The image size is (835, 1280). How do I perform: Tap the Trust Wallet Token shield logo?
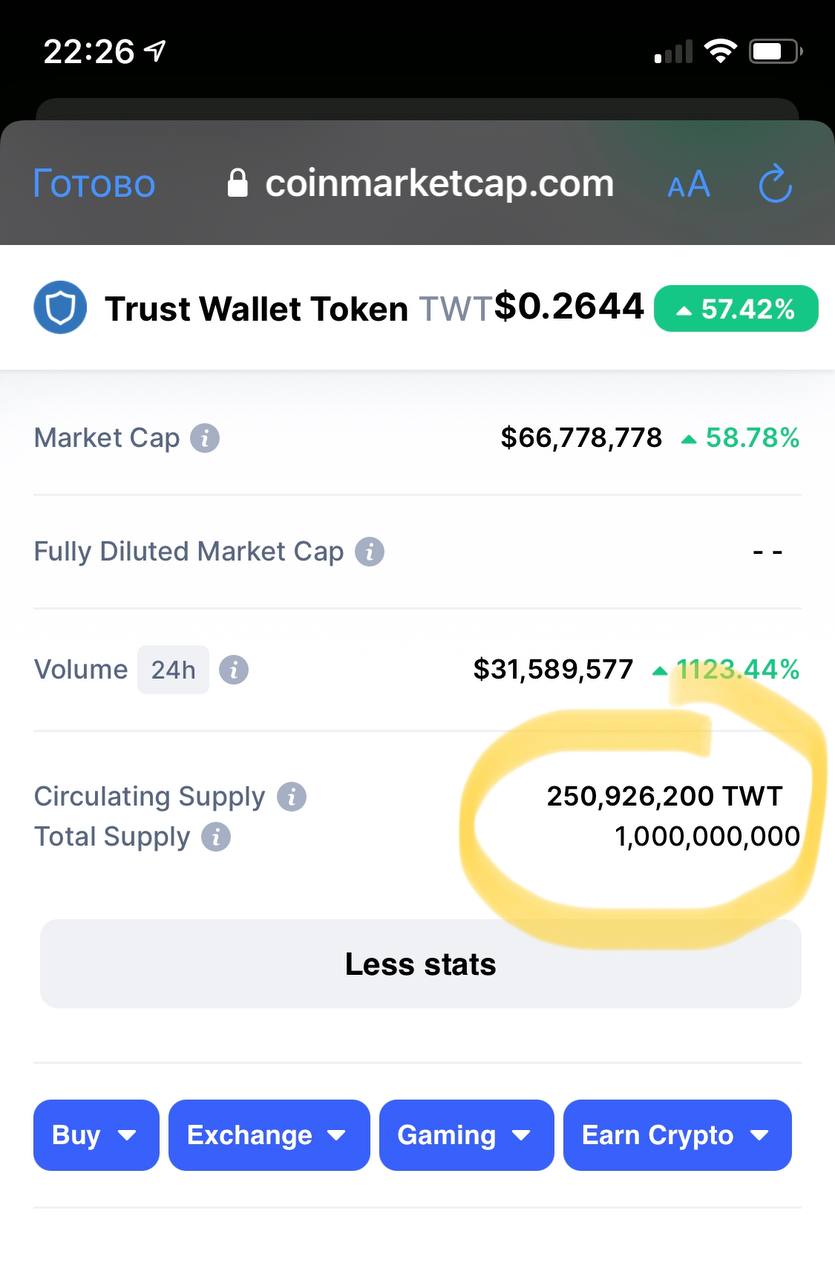pos(60,308)
